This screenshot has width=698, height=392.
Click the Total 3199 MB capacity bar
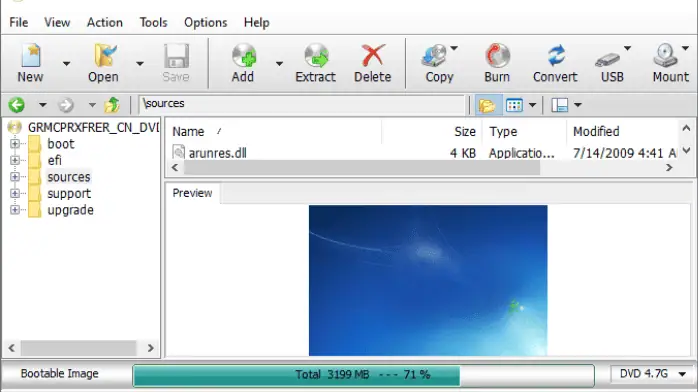363,375
